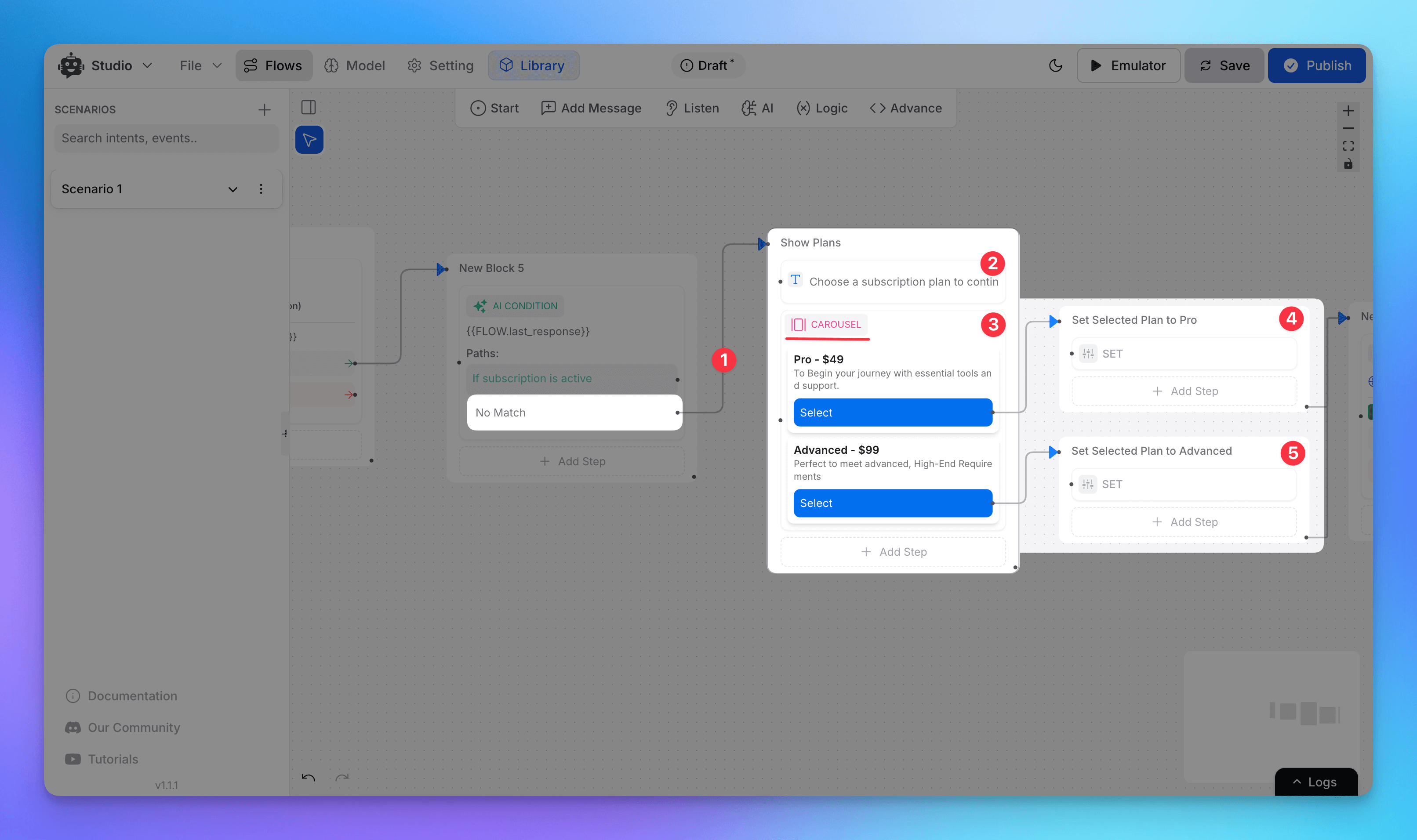The image size is (1417, 840).
Task: Open the AI toolbar option
Action: [x=757, y=108]
